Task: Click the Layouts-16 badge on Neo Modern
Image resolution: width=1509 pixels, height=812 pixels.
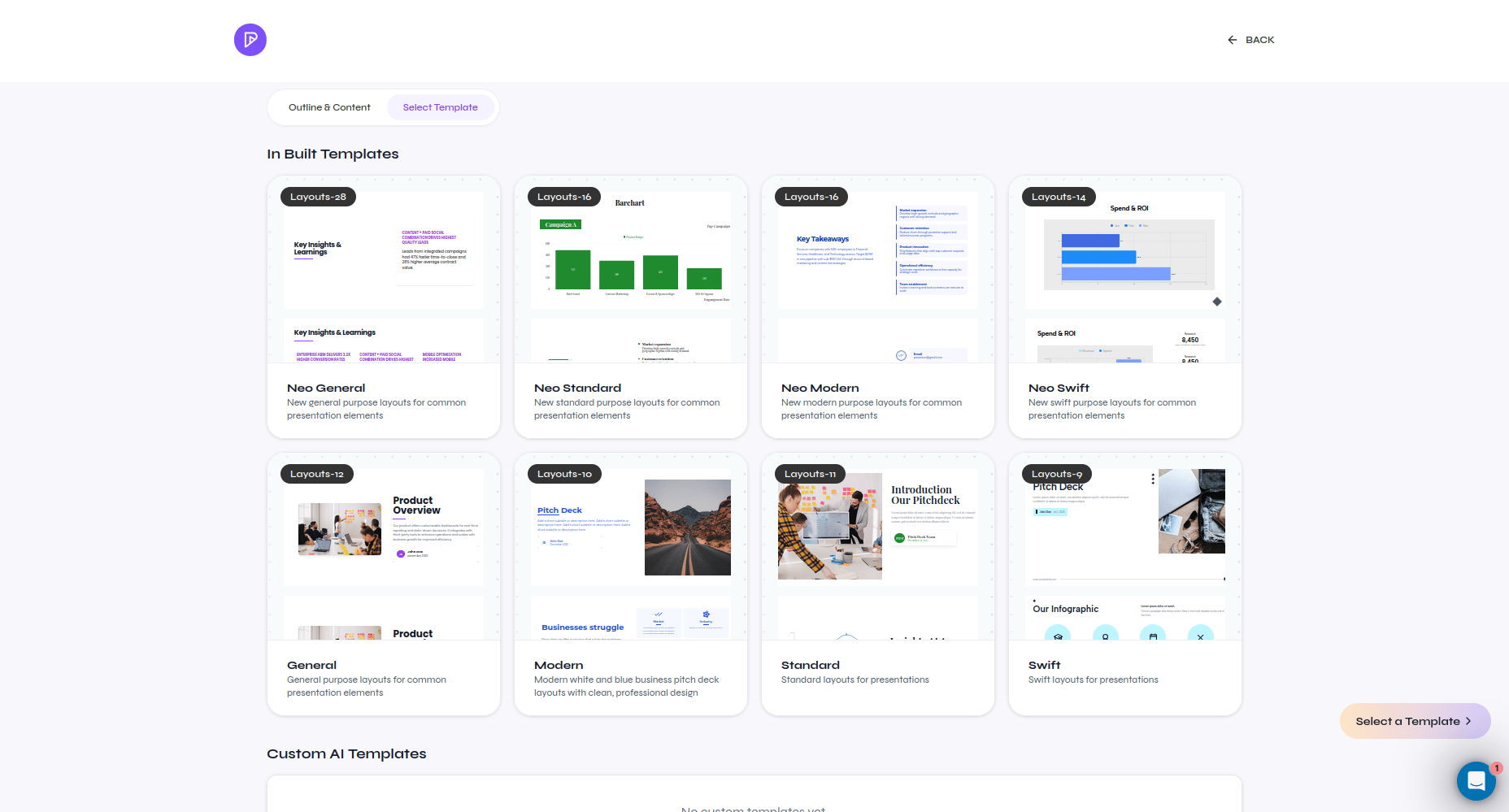Action: coord(811,197)
